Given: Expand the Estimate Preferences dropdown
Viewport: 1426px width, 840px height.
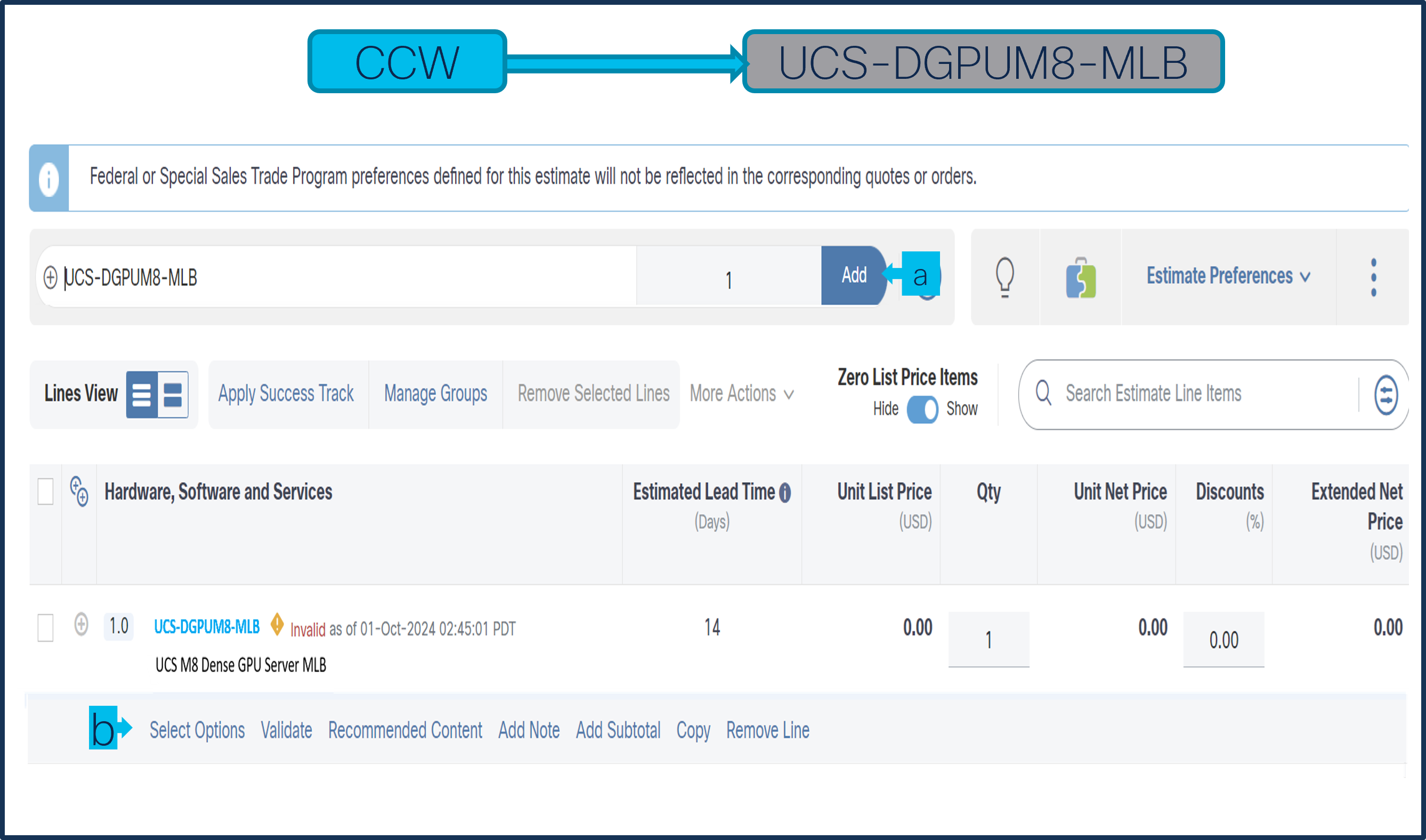Looking at the screenshot, I should coord(1228,276).
